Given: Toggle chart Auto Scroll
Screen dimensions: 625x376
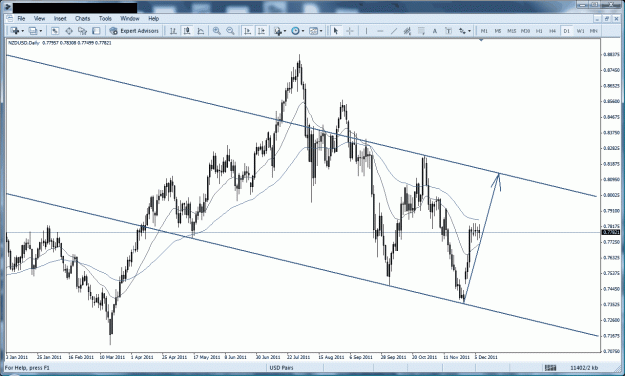Looking at the screenshot, I should [248, 31].
